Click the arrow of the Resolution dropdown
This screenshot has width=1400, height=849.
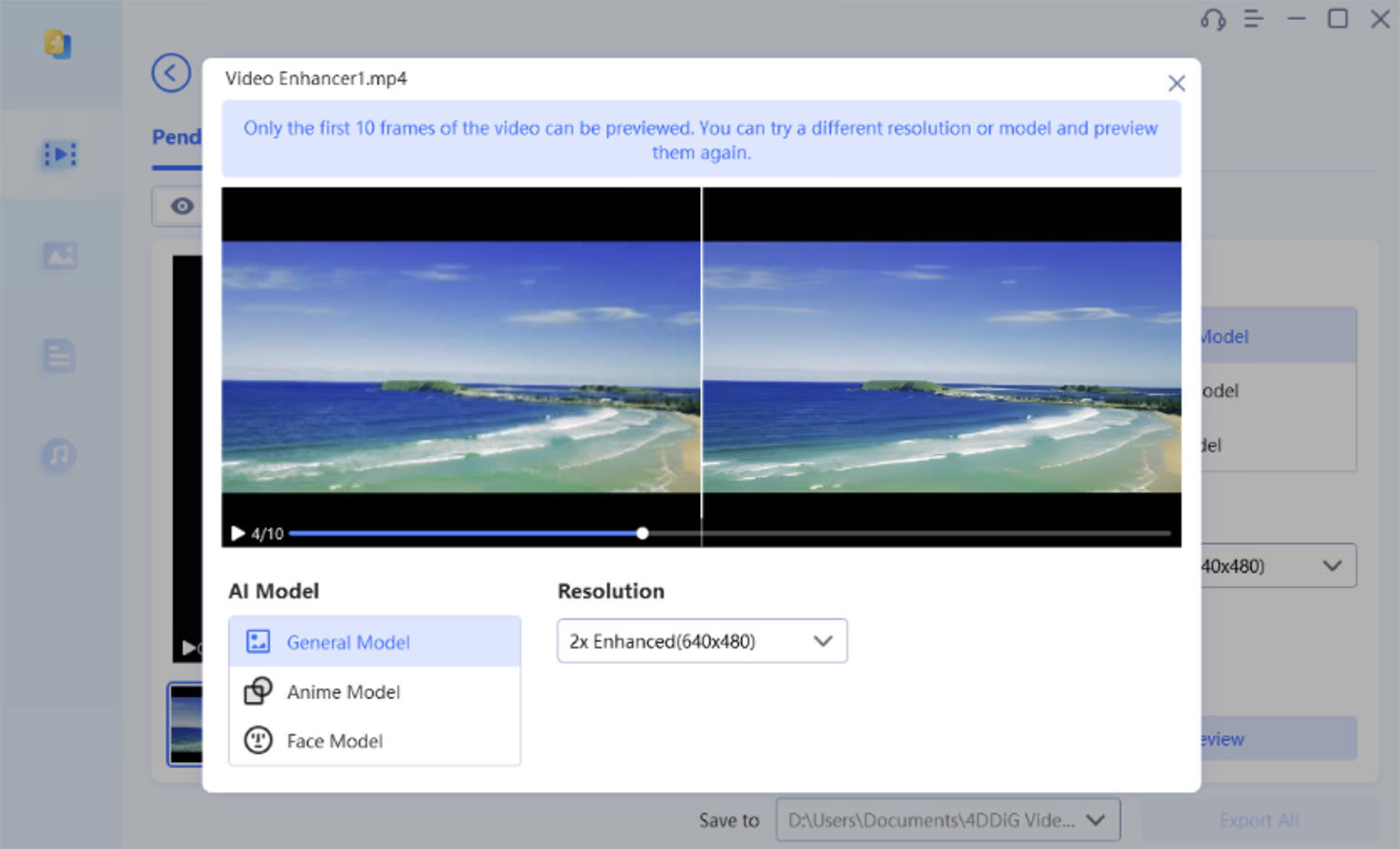(822, 641)
